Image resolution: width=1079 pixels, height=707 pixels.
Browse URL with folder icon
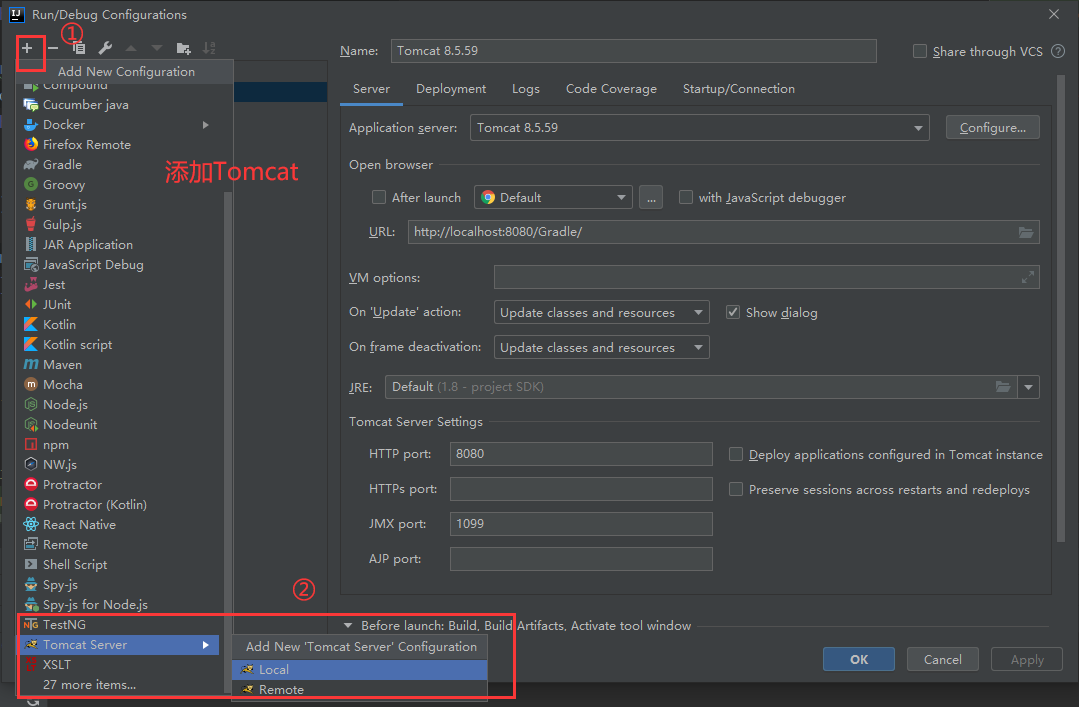[x=1025, y=232]
